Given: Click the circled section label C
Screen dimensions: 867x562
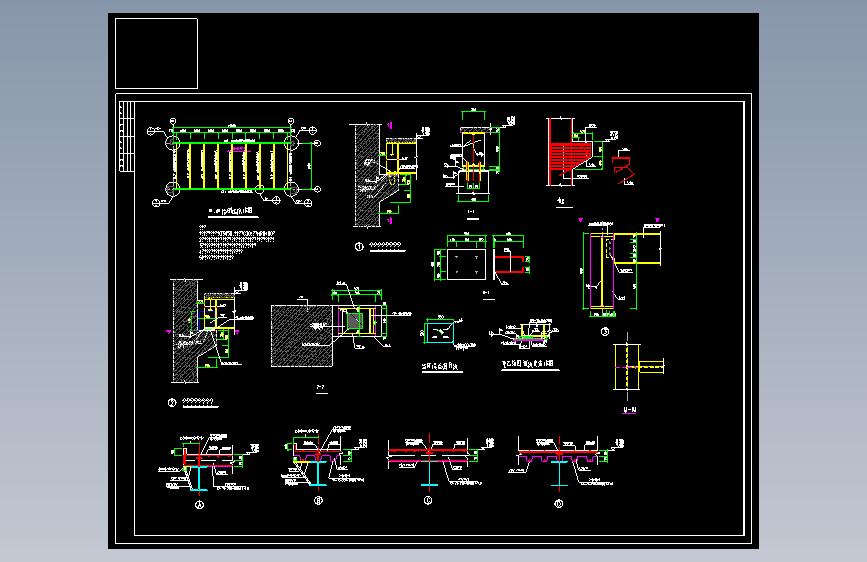Looking at the screenshot, I should (428, 501).
